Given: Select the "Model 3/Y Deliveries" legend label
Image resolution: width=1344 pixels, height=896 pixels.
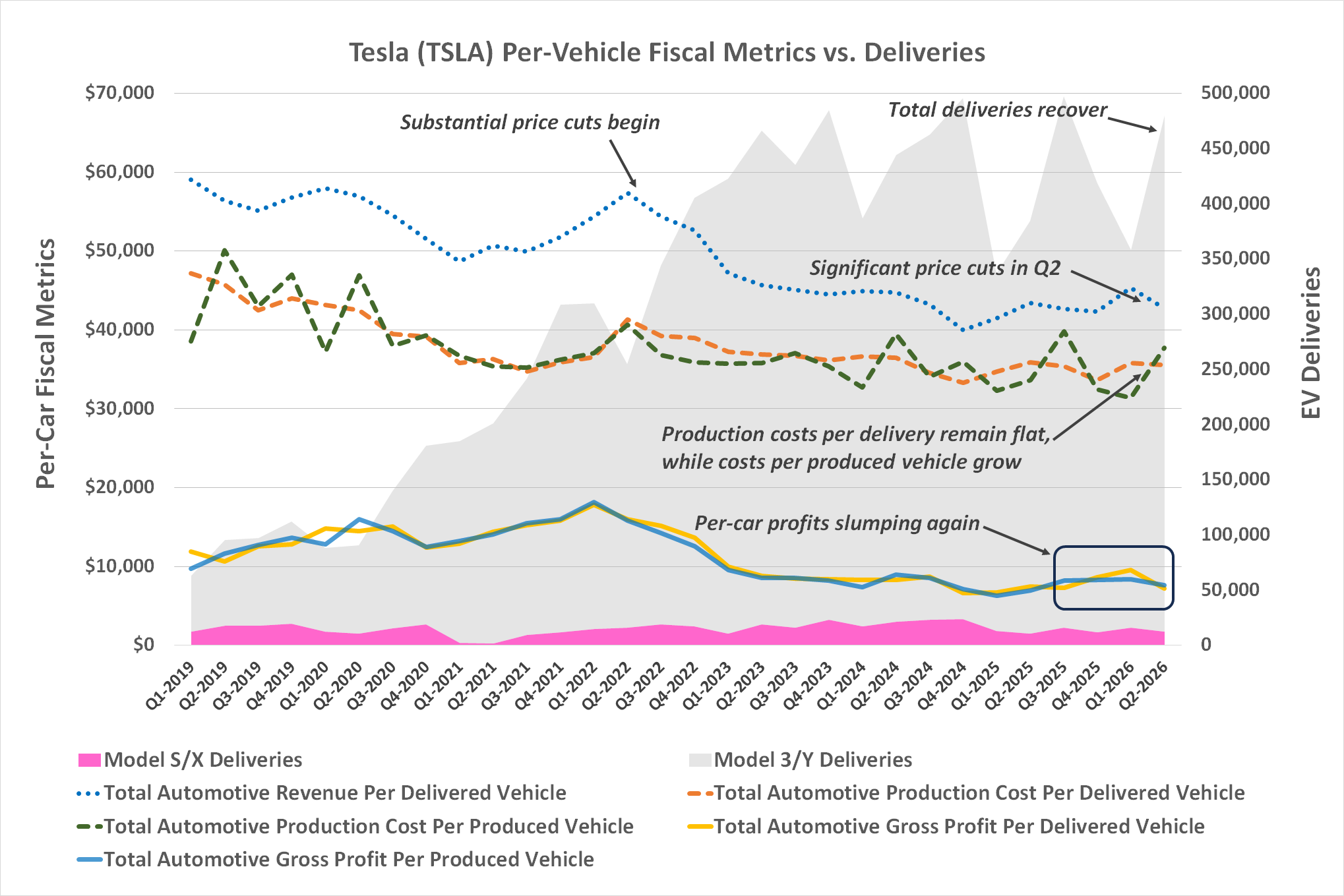Looking at the screenshot, I should pyautogui.click(x=813, y=760).
